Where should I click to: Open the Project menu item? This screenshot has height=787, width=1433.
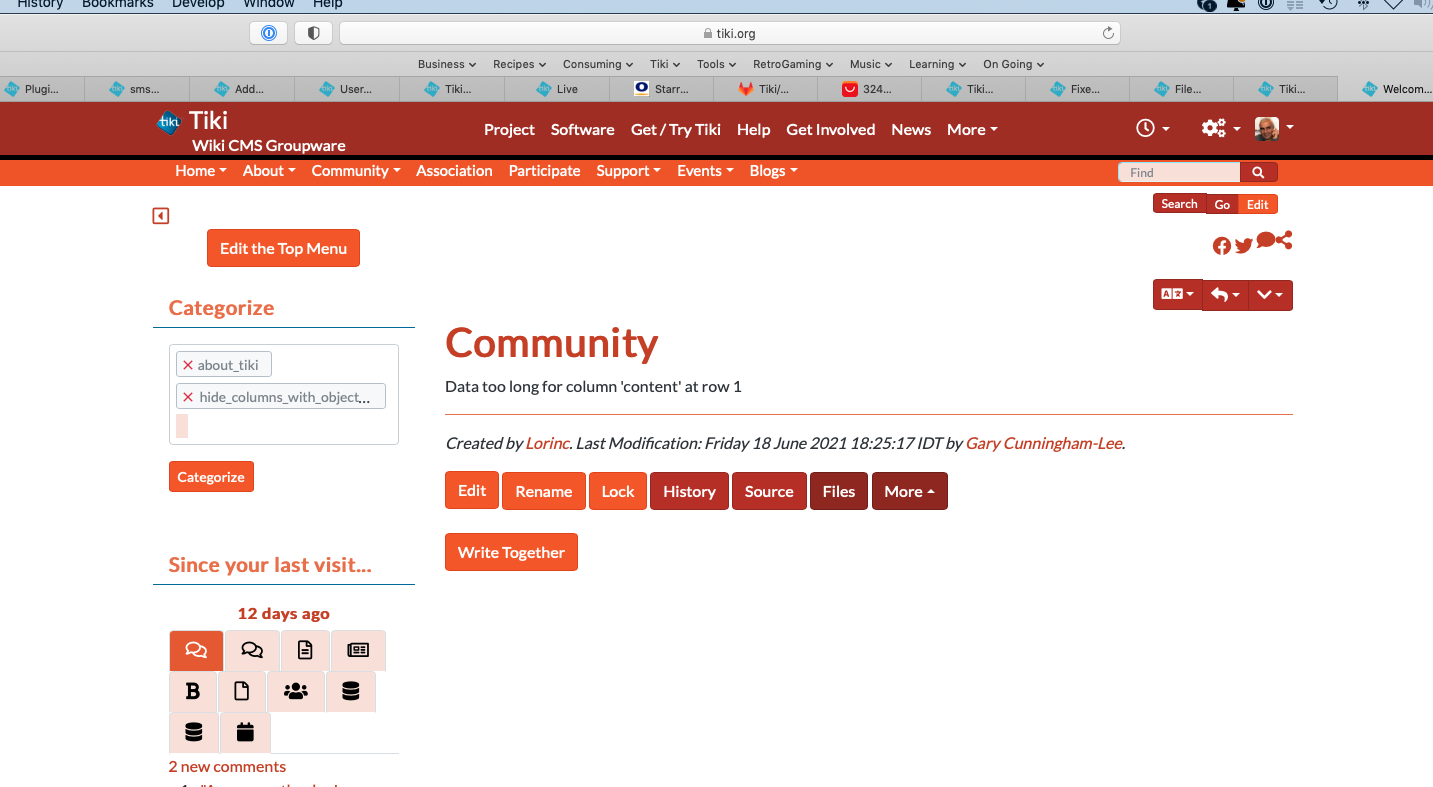510,129
